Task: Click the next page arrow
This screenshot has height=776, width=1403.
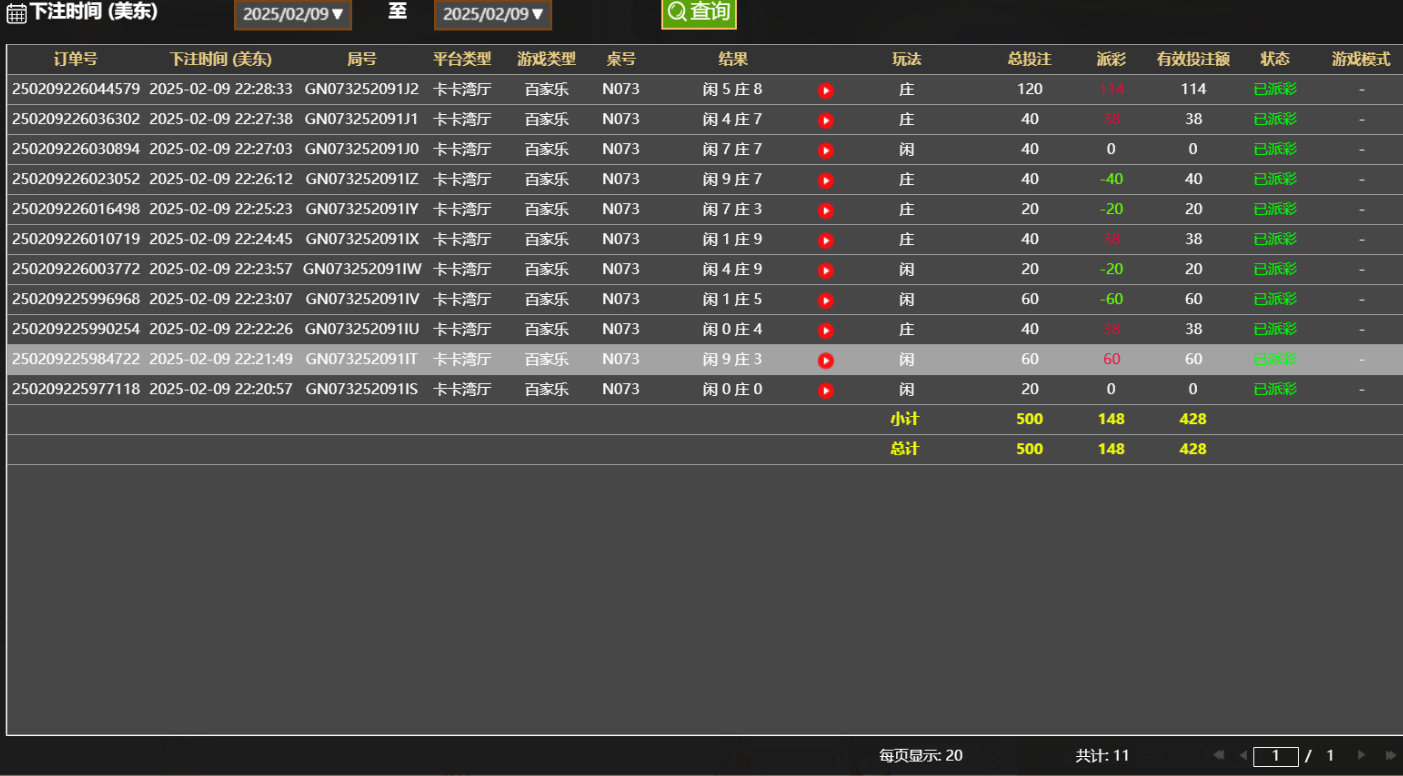Action: [1360, 757]
